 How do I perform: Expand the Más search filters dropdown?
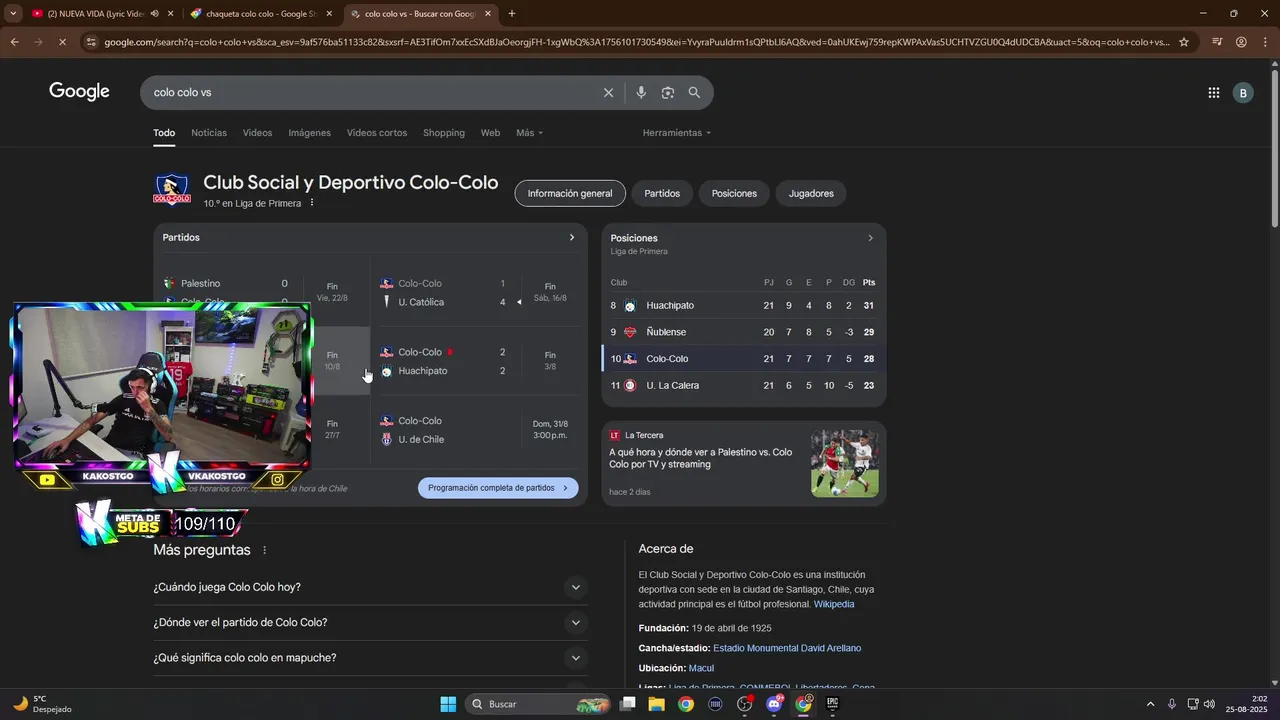(x=530, y=133)
